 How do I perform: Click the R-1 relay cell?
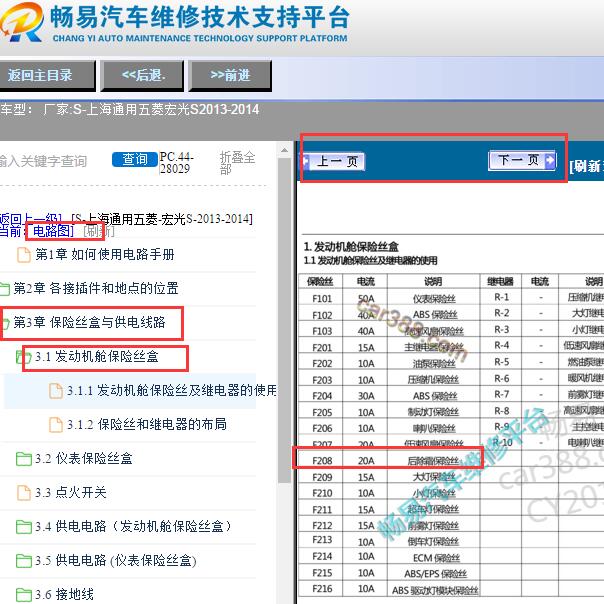[501, 297]
